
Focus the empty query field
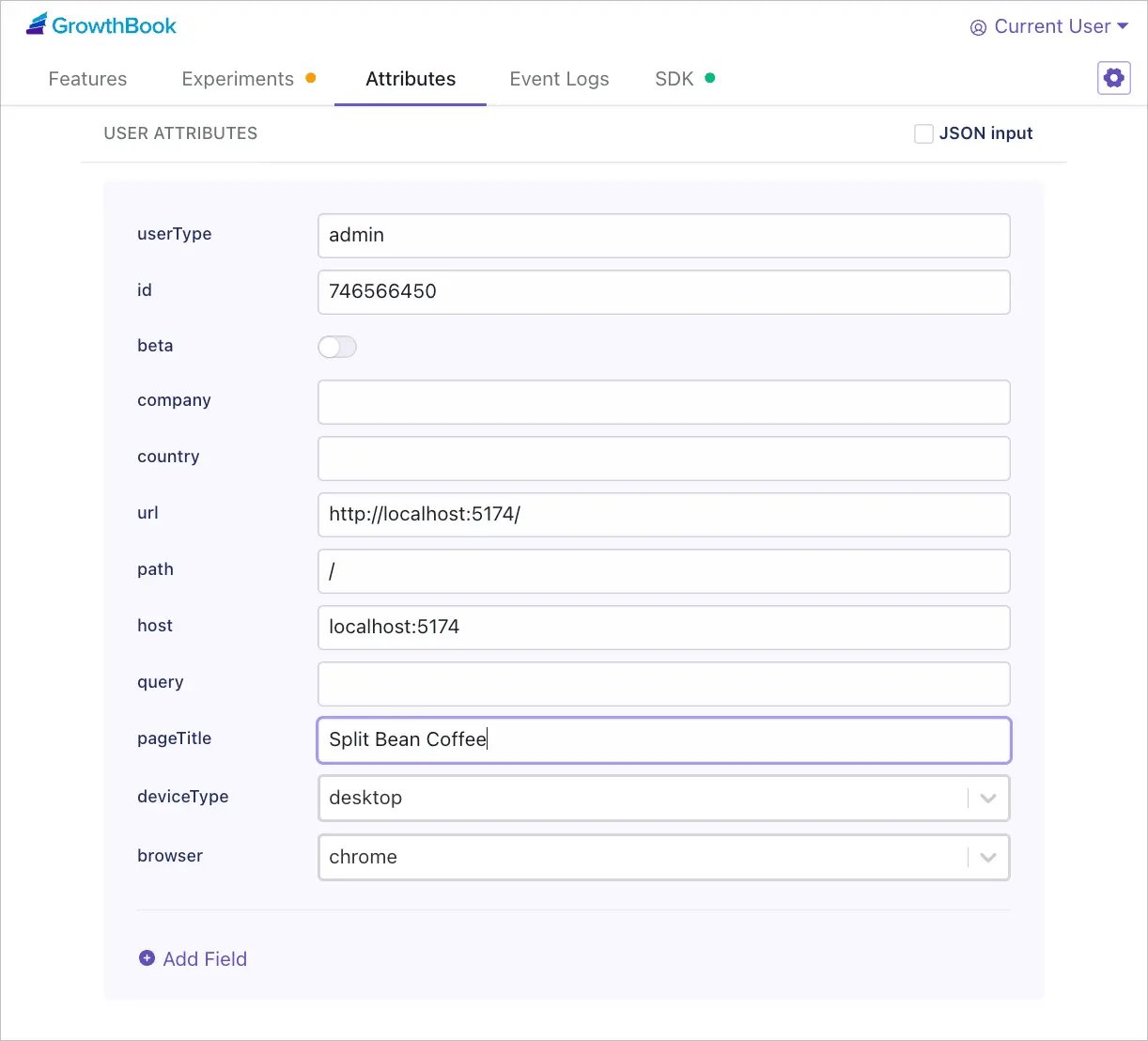(664, 684)
